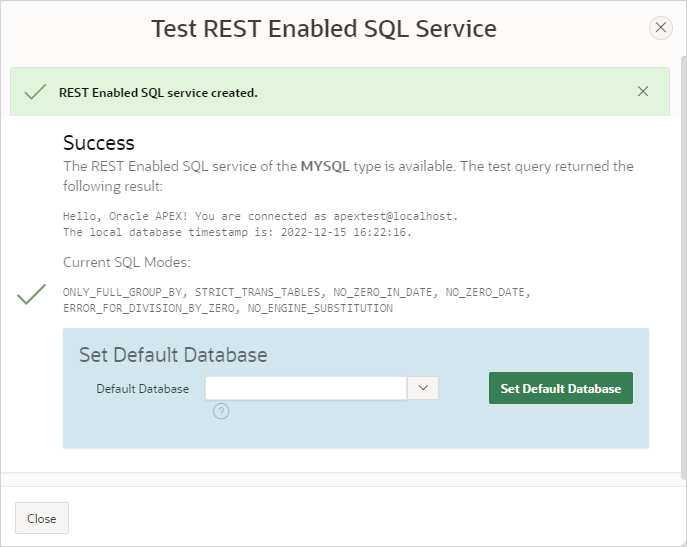687x547 pixels.
Task: Click the "Set Default Database" section heading
Action: [173, 355]
